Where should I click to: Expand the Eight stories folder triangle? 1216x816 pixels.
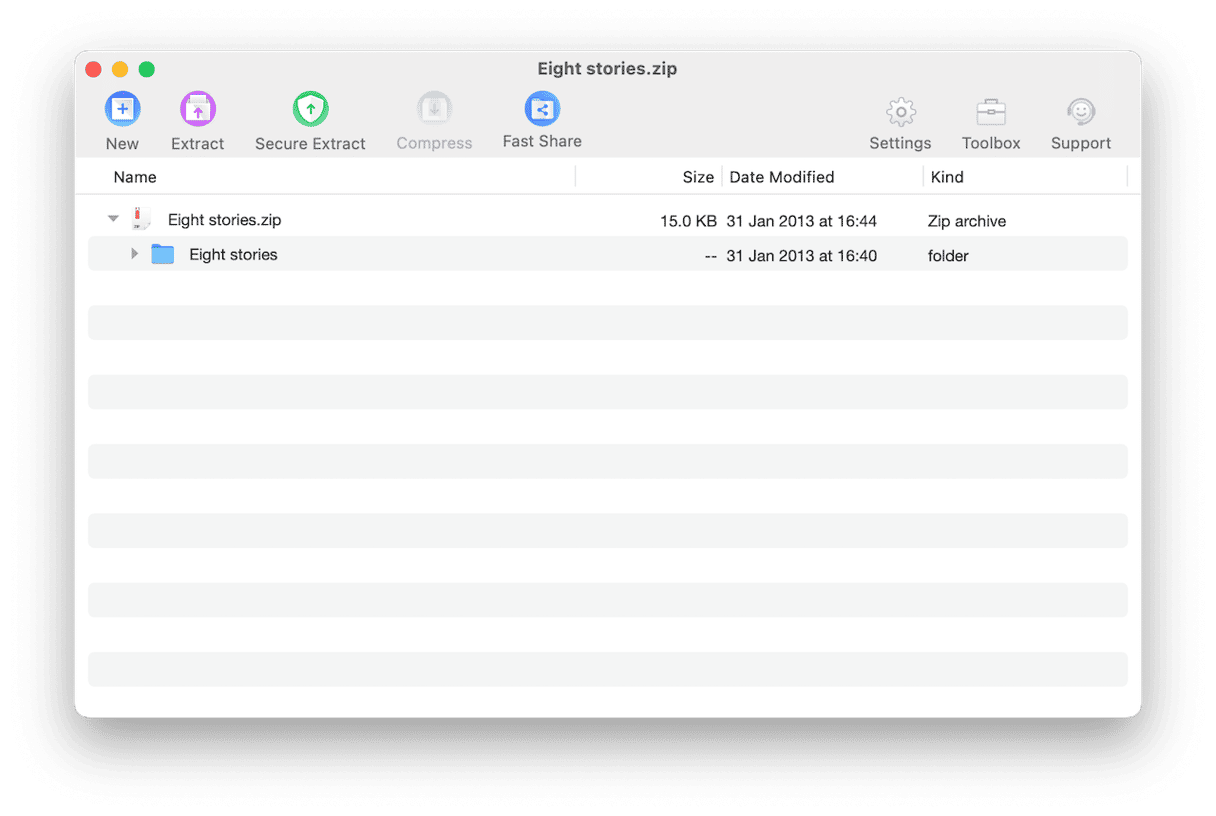pyautogui.click(x=135, y=254)
